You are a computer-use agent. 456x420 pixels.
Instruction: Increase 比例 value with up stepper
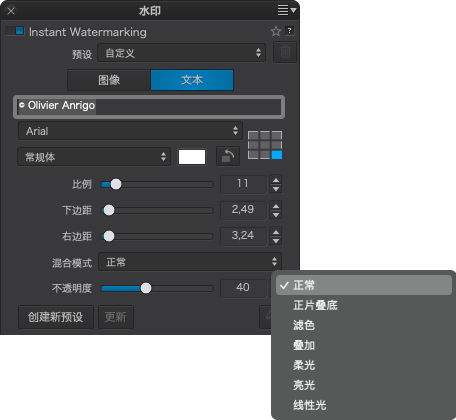[276, 180]
